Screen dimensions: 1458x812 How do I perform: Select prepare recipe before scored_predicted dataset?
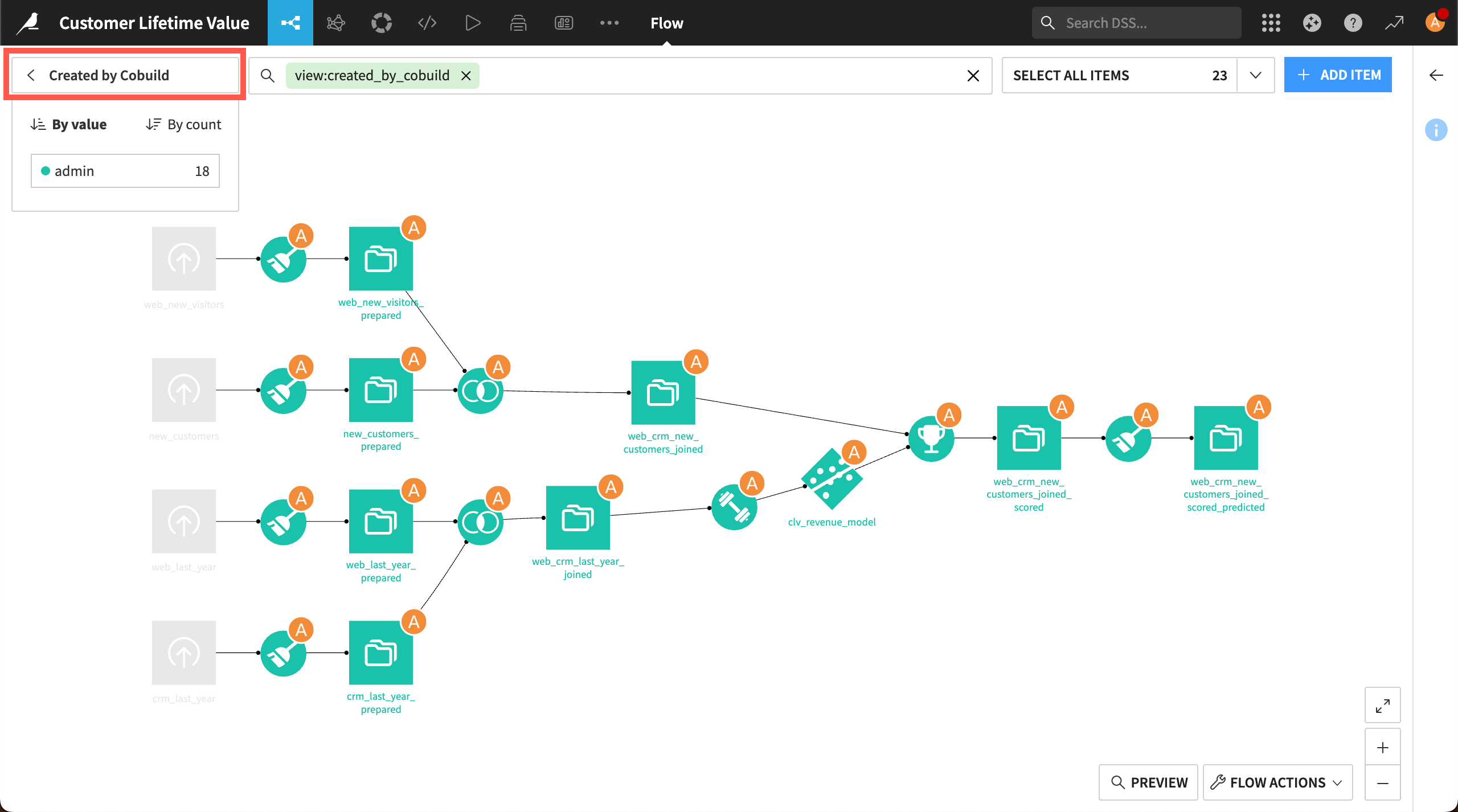tap(1128, 438)
